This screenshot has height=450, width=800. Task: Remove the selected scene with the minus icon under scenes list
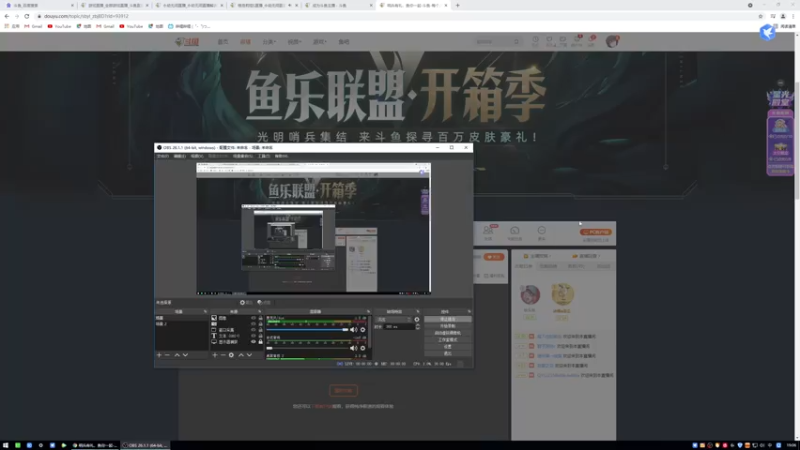[167, 355]
